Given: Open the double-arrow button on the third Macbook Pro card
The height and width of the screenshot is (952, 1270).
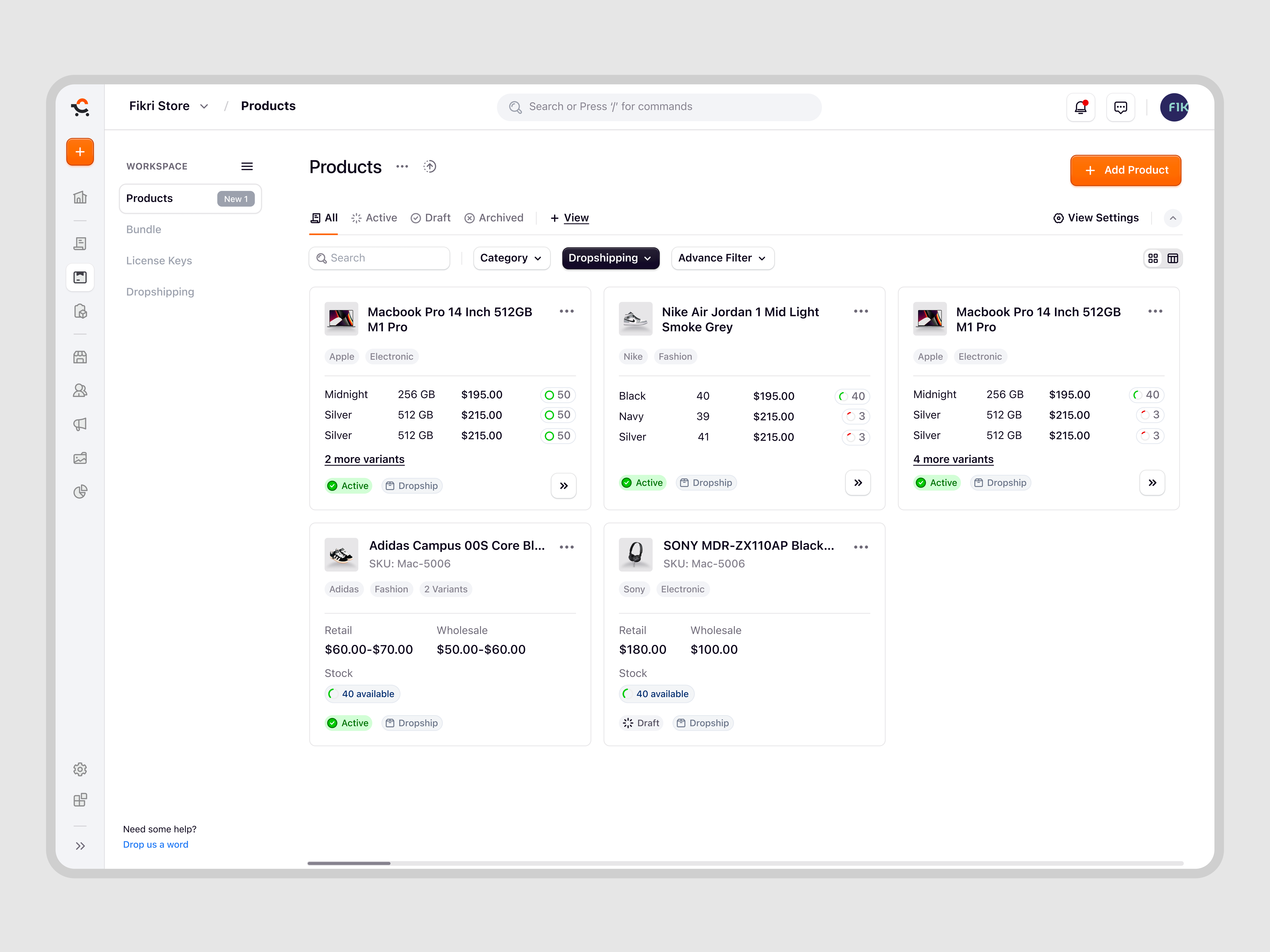Looking at the screenshot, I should tap(1152, 483).
